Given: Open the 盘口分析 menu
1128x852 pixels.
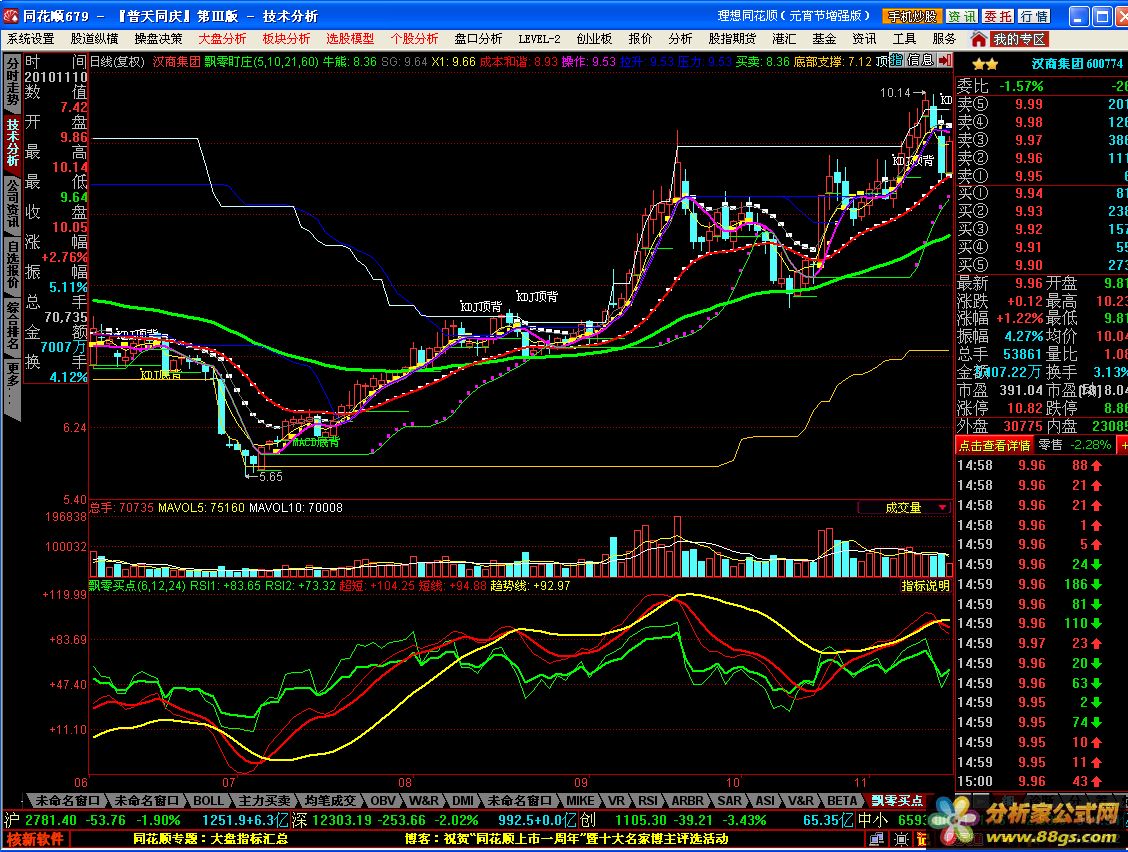Looking at the screenshot, I should click(x=478, y=39).
